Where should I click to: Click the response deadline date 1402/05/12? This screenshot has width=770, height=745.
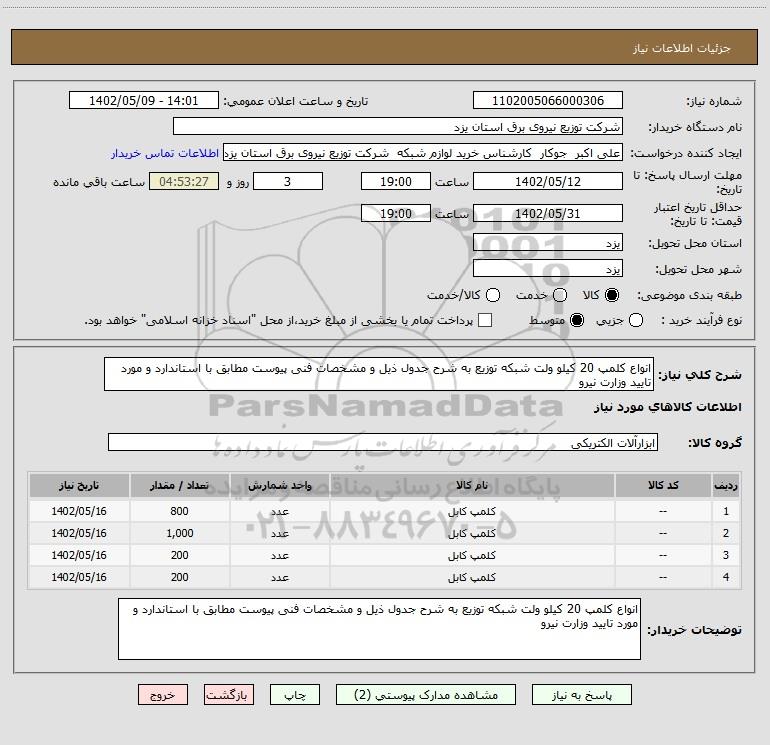tap(548, 181)
